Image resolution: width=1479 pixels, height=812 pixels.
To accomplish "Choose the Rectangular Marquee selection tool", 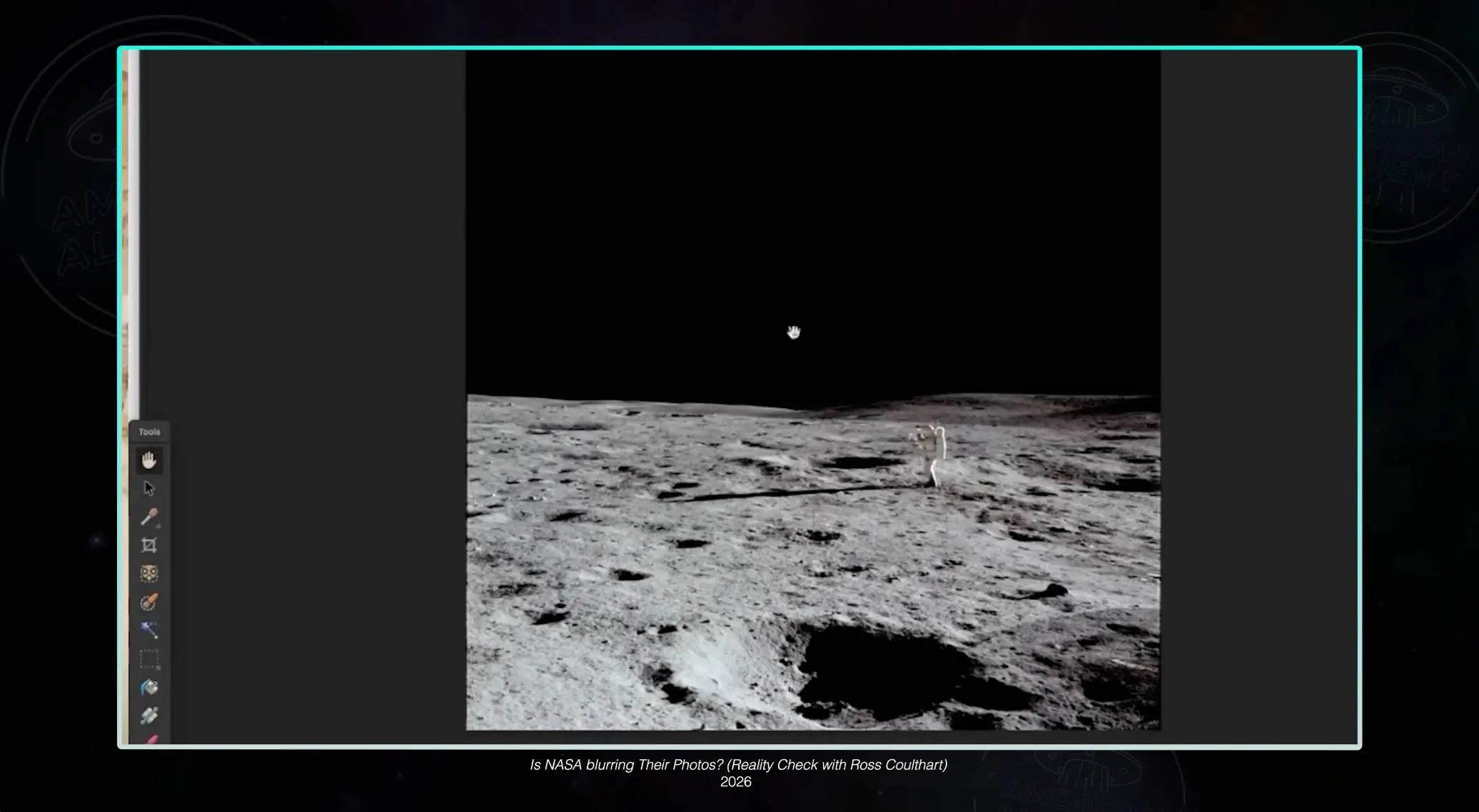I will pyautogui.click(x=149, y=659).
